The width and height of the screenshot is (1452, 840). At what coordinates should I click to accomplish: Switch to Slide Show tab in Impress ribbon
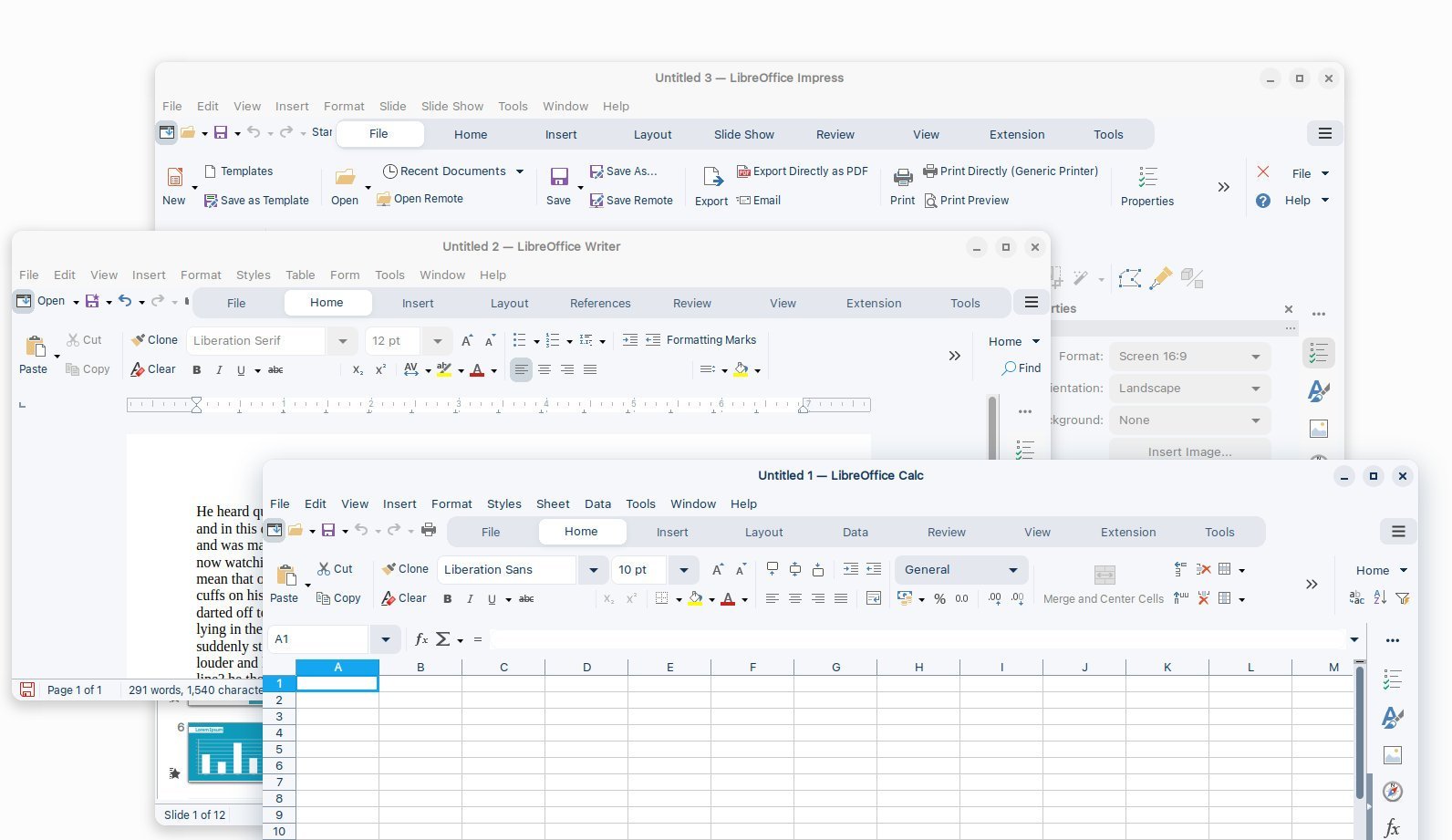click(x=743, y=135)
